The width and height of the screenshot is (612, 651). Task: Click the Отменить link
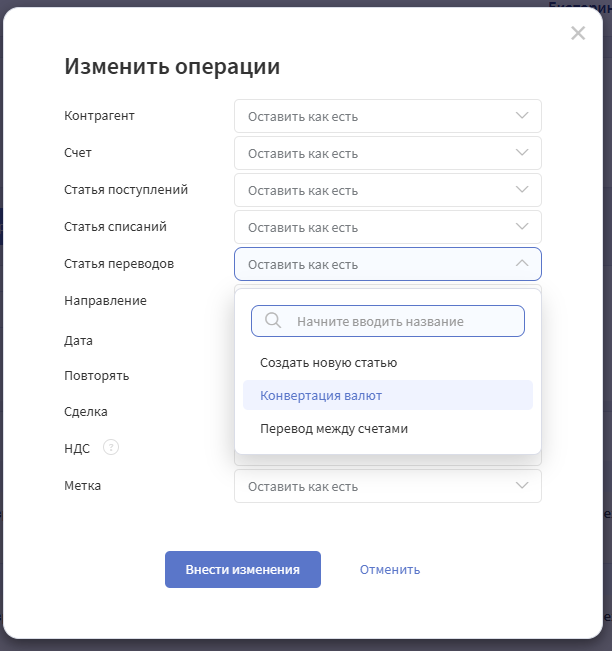[390, 569]
